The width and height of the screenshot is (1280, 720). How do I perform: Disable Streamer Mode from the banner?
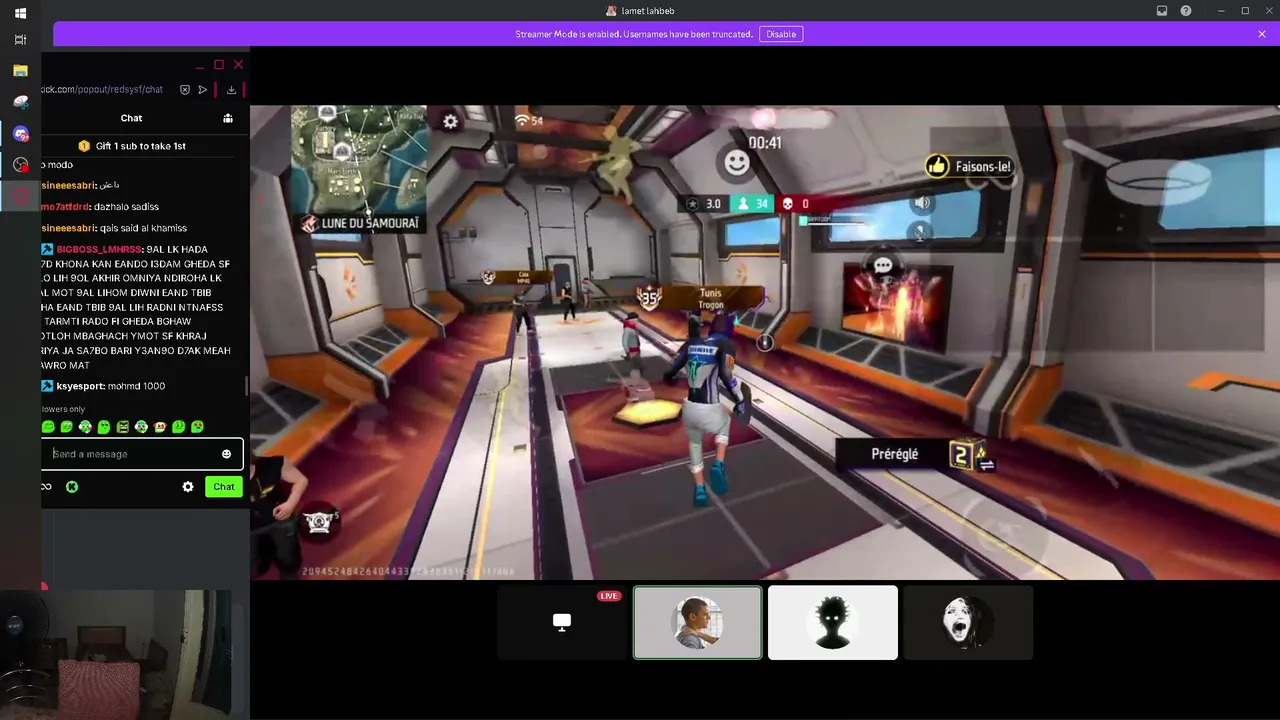781,34
